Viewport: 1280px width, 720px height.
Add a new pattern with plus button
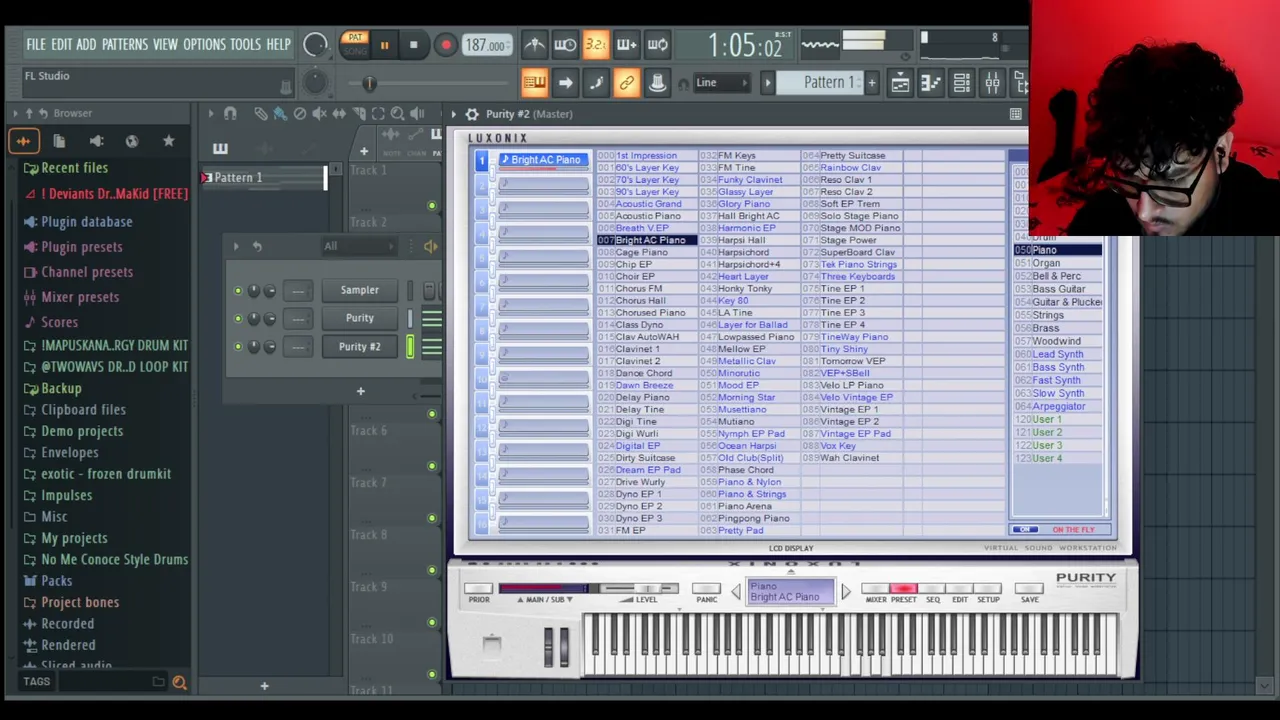pos(872,82)
